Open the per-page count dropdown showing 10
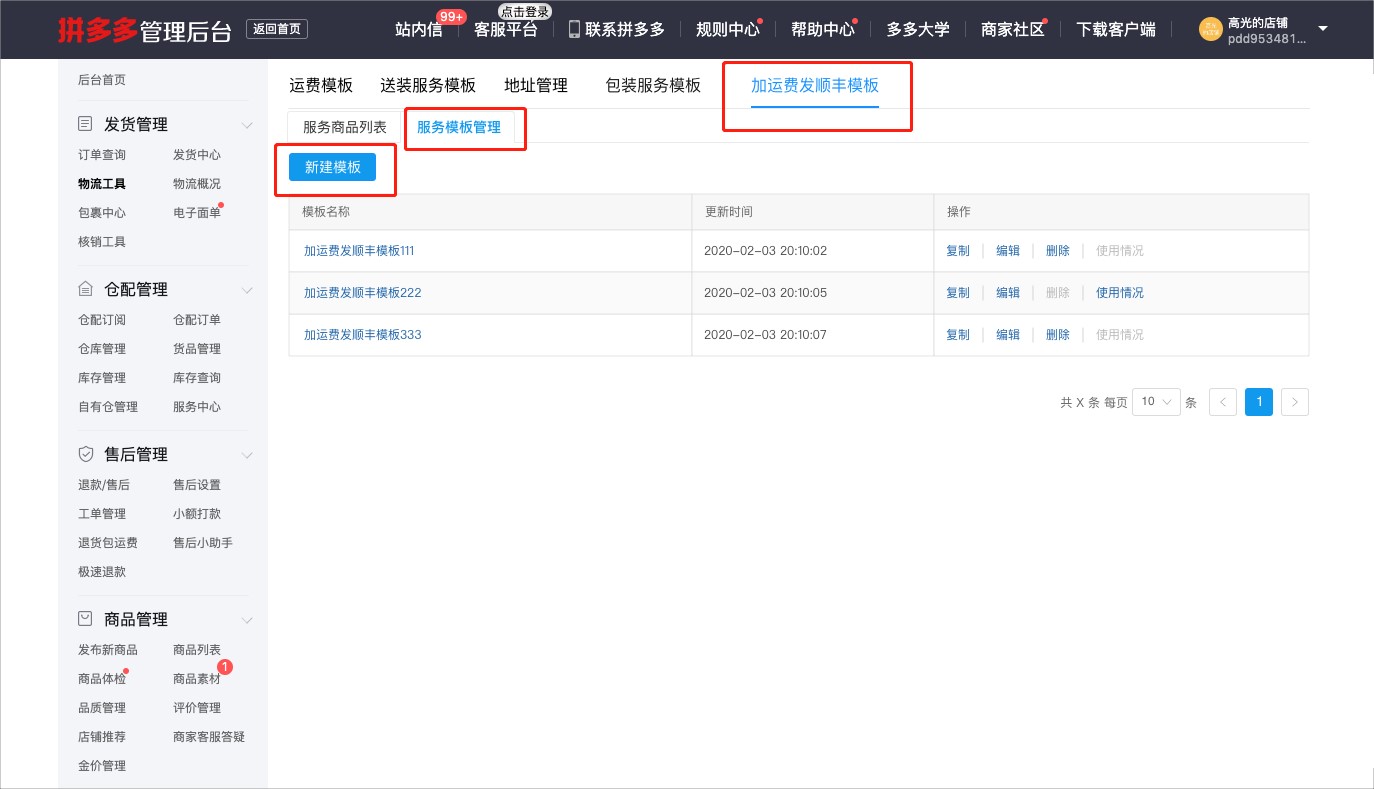The width and height of the screenshot is (1374, 789). click(1156, 402)
